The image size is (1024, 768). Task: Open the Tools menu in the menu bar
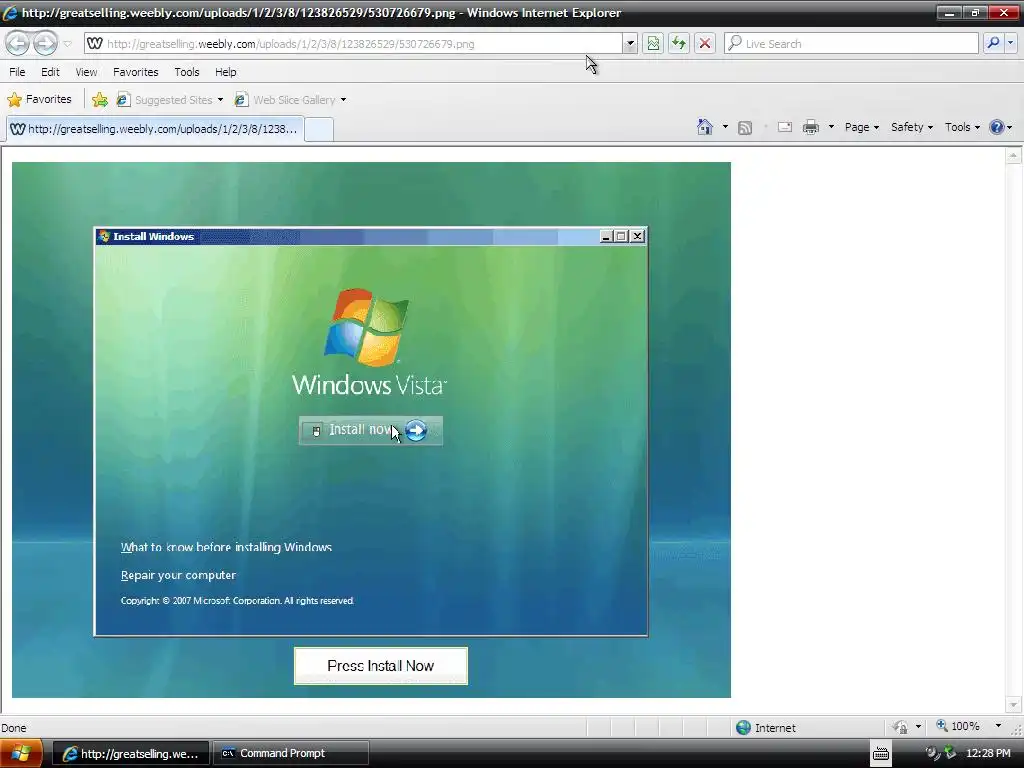point(186,72)
